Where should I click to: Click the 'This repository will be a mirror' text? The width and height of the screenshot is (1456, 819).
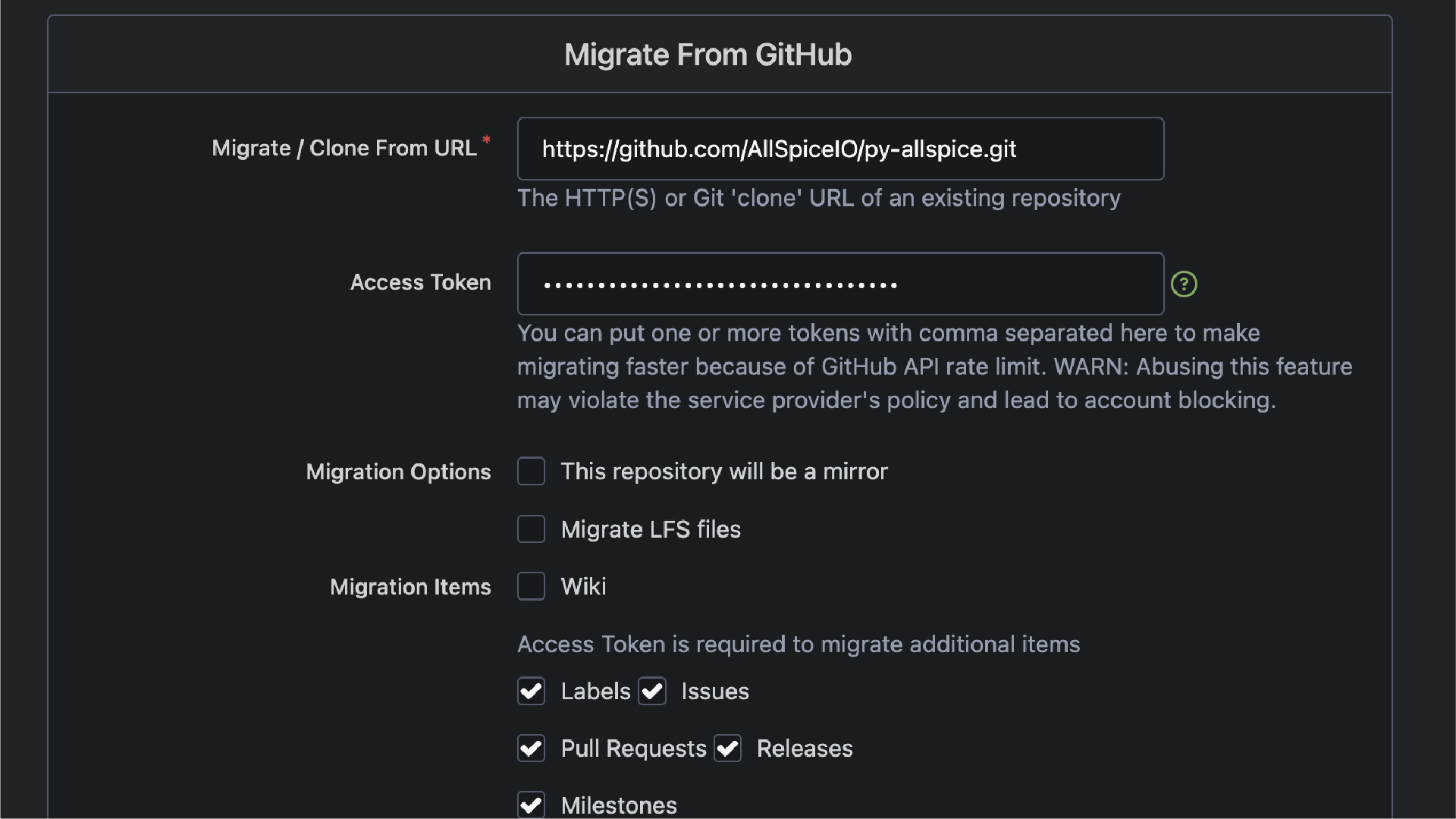723,472
